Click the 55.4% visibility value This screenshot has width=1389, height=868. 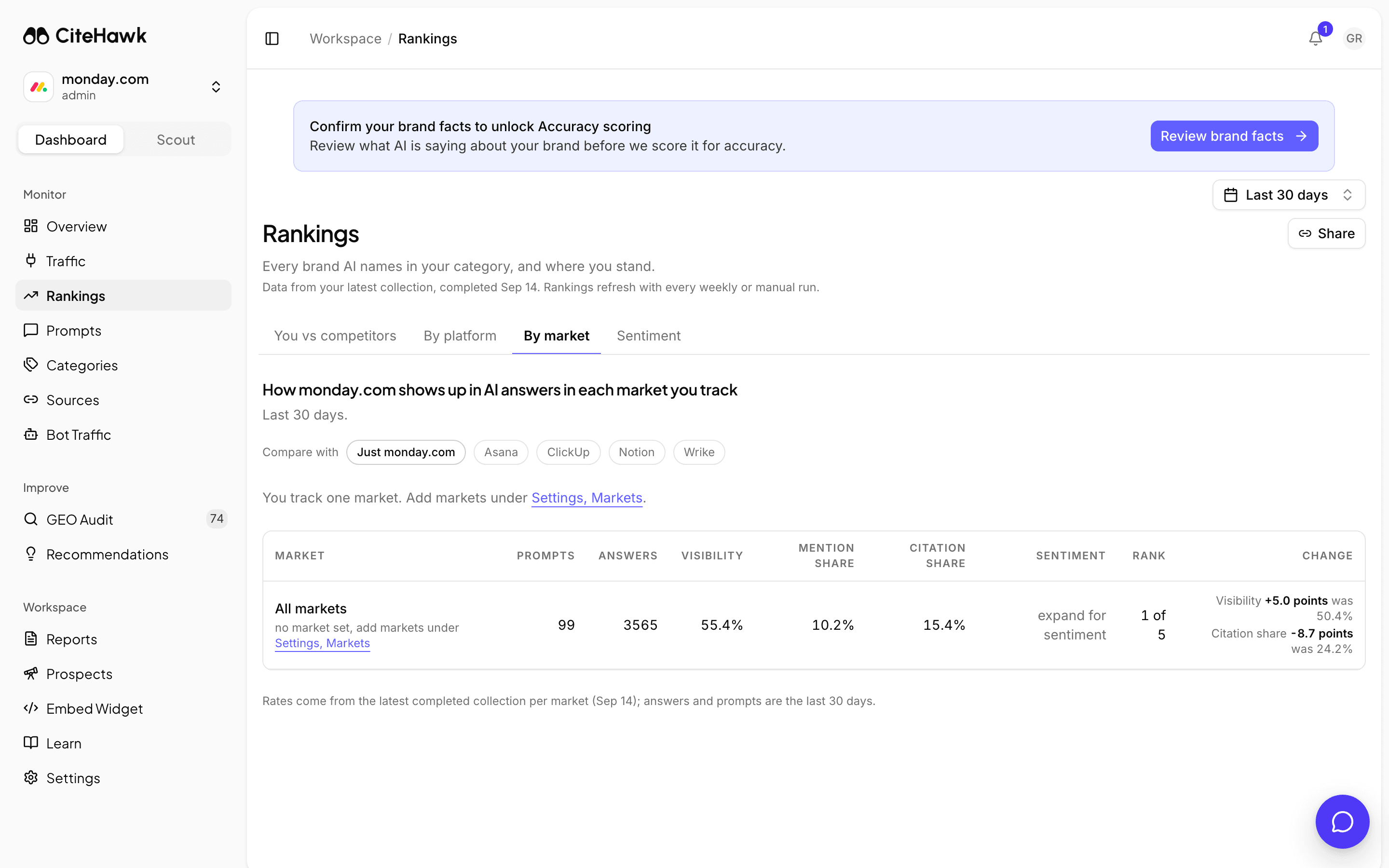(x=722, y=625)
